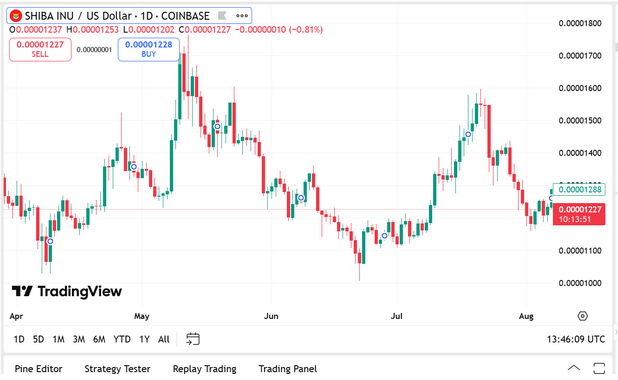618x380 pixels.
Task: Click the flag icon beside COINBASE
Action: 222,16
